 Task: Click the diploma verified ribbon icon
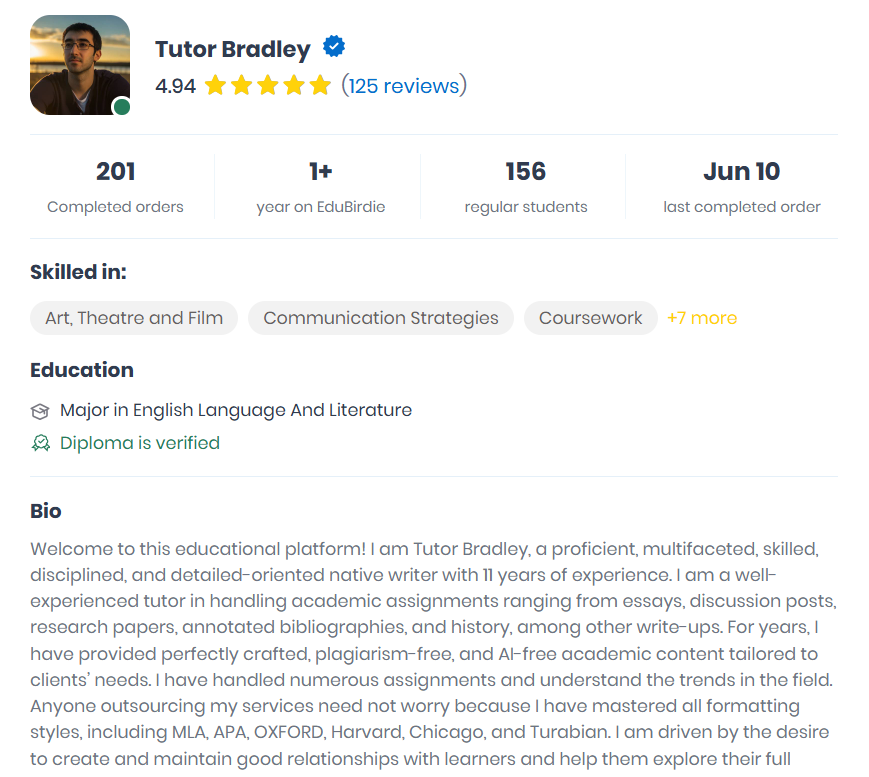click(x=40, y=443)
